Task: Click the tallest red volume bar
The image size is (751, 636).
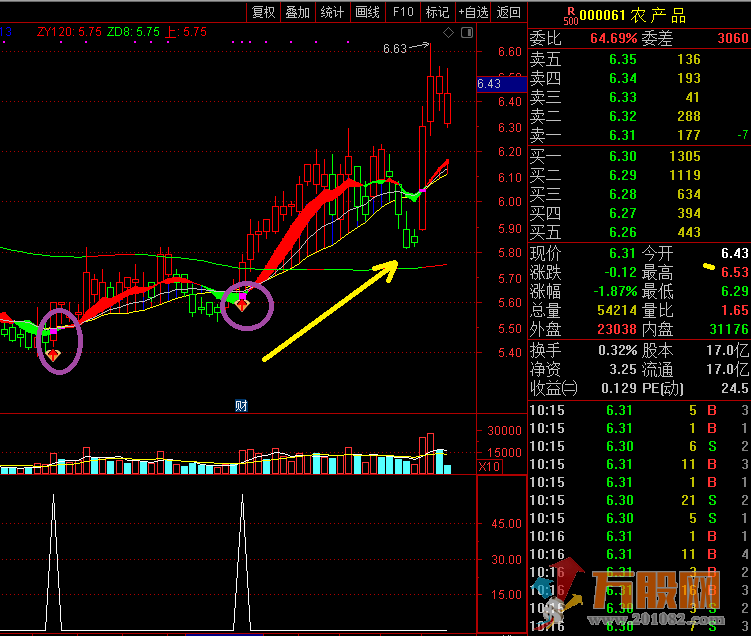Action: coord(430,453)
